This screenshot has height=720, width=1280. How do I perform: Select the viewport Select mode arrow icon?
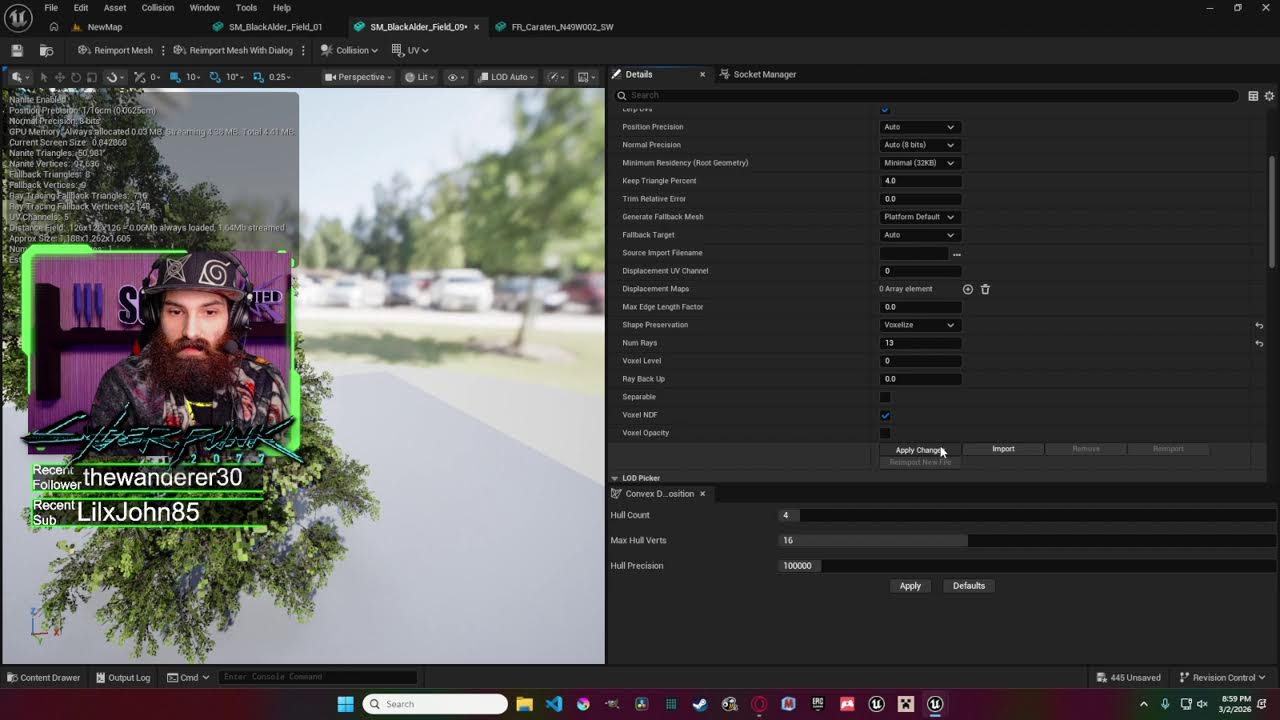tap(43, 77)
